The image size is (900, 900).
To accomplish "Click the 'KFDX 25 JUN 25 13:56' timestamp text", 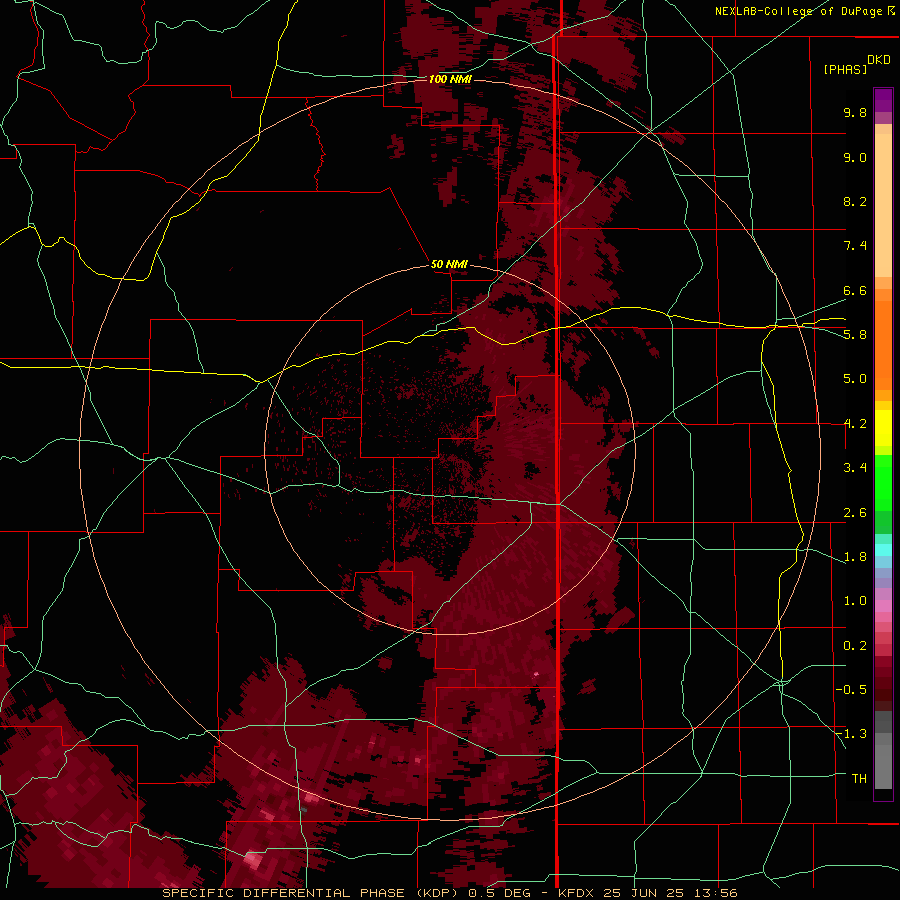I will [x=647, y=893].
